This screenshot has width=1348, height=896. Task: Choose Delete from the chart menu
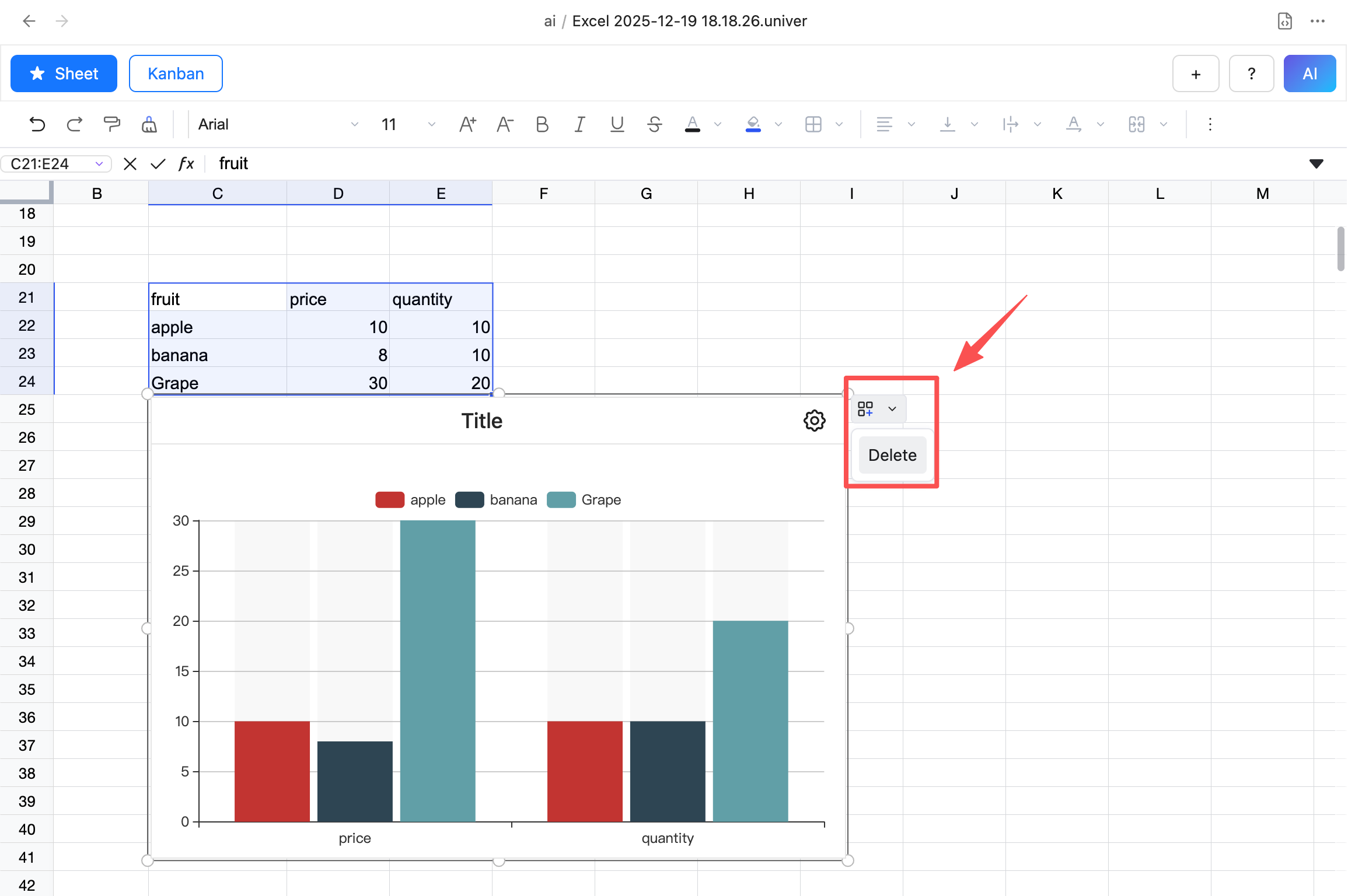(x=892, y=455)
